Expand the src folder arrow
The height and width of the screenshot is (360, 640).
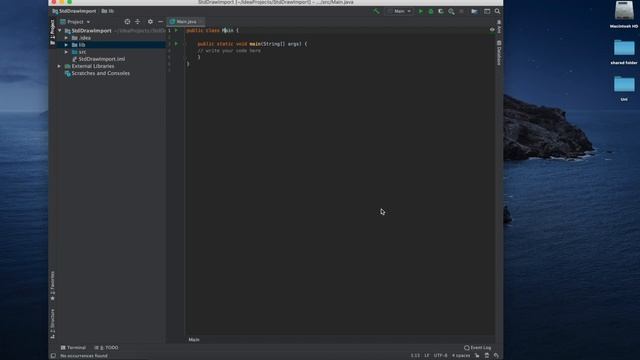coord(66,52)
